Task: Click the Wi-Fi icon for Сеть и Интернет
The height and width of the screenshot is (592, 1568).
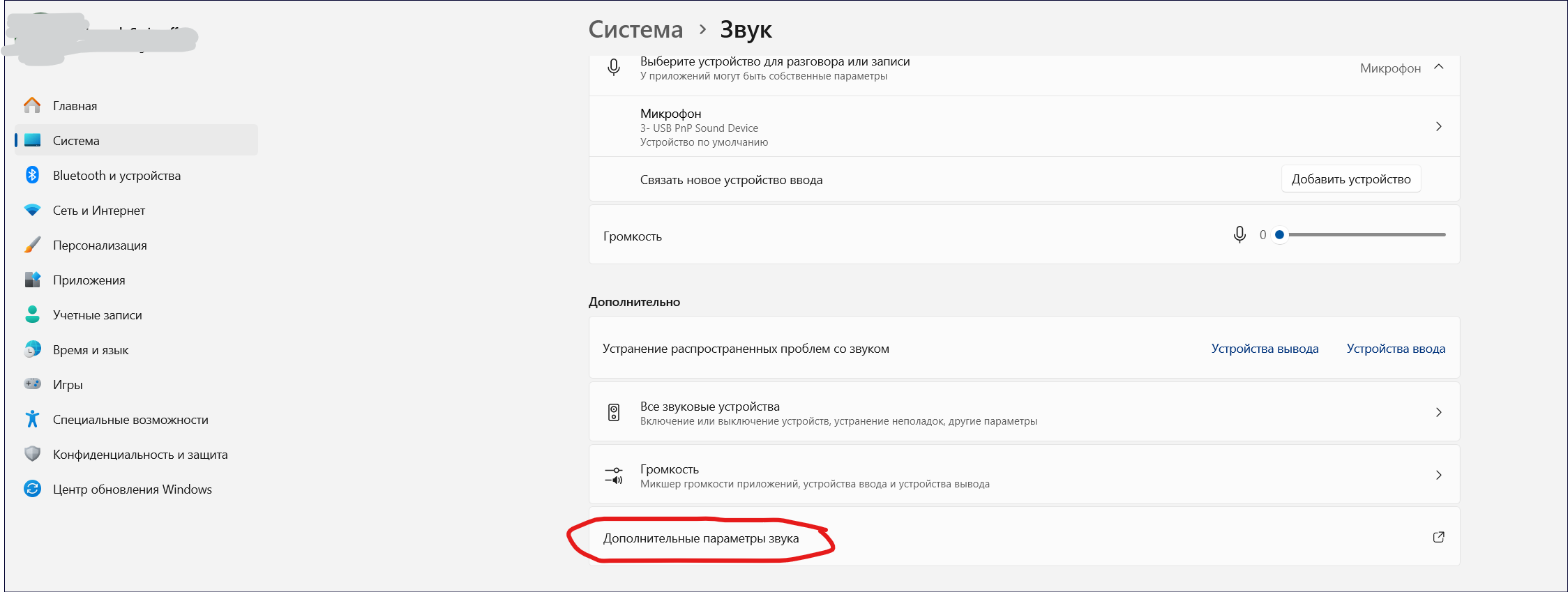Action: [32, 210]
